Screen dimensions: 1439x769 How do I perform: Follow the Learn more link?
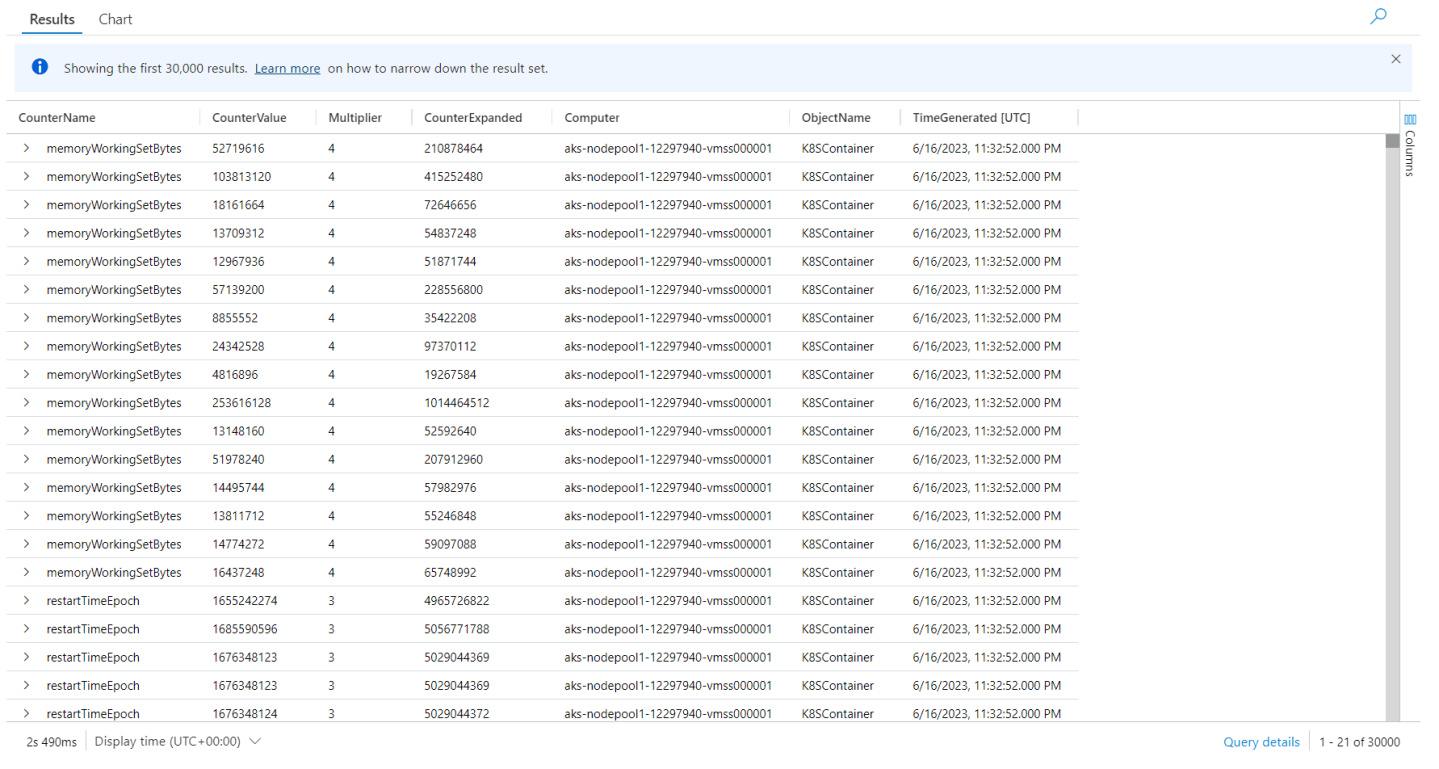click(287, 69)
